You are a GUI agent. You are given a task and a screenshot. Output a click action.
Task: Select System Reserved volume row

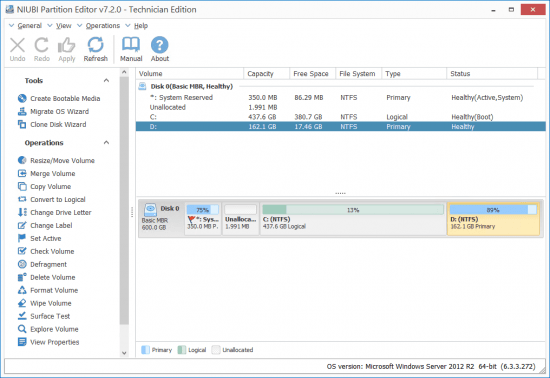[341, 97]
